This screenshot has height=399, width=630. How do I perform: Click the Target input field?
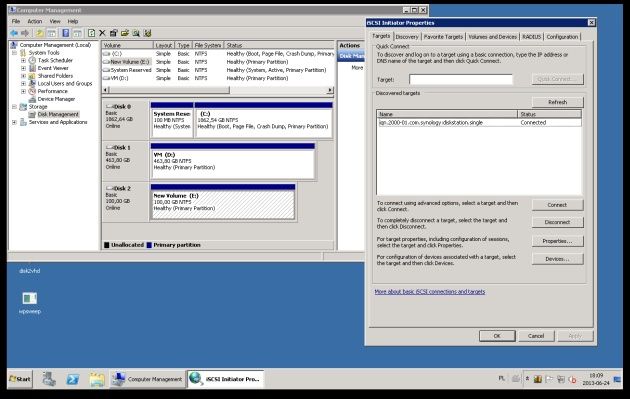click(x=461, y=80)
